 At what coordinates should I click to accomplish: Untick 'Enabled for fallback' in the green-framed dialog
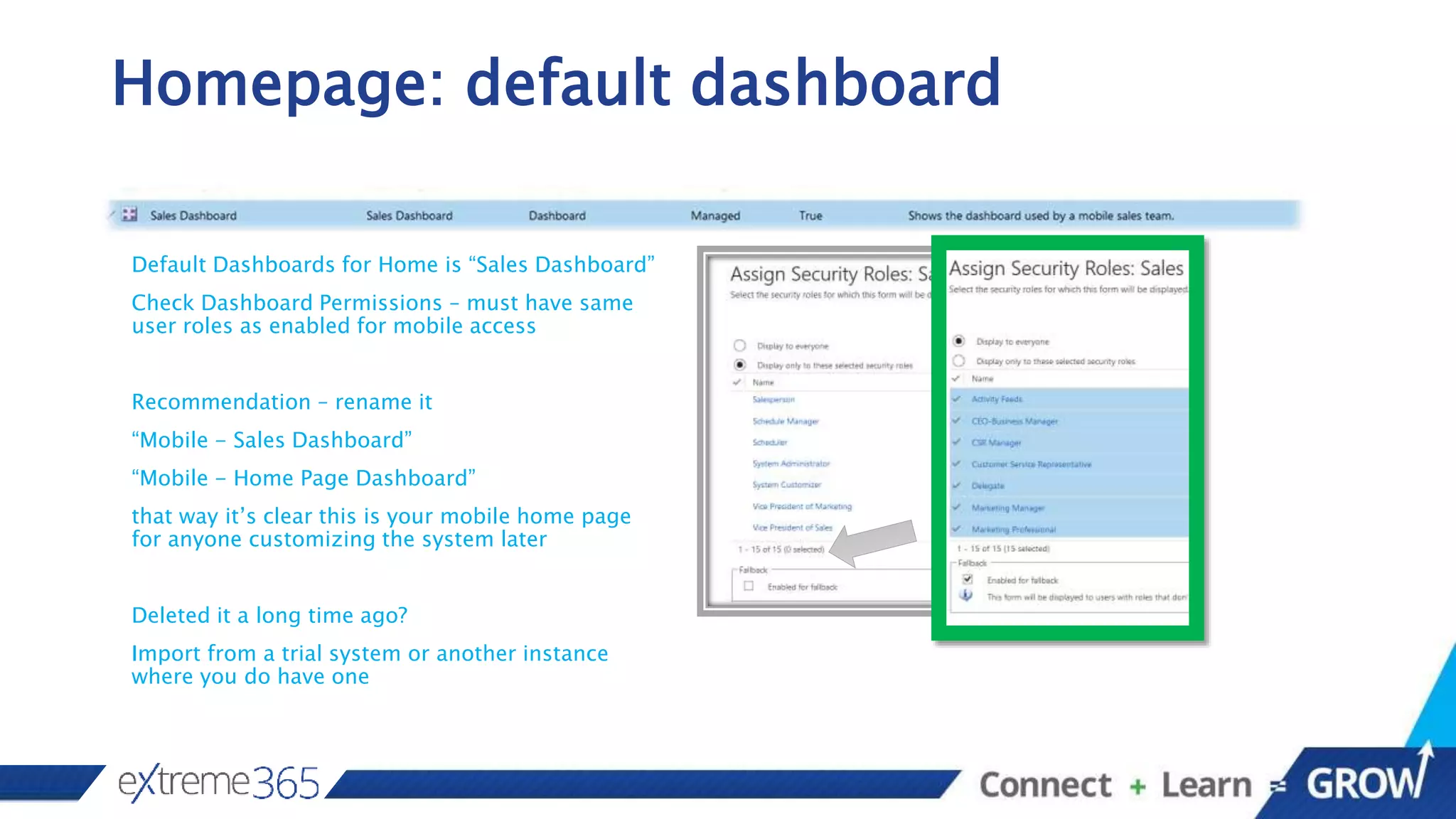pos(968,579)
